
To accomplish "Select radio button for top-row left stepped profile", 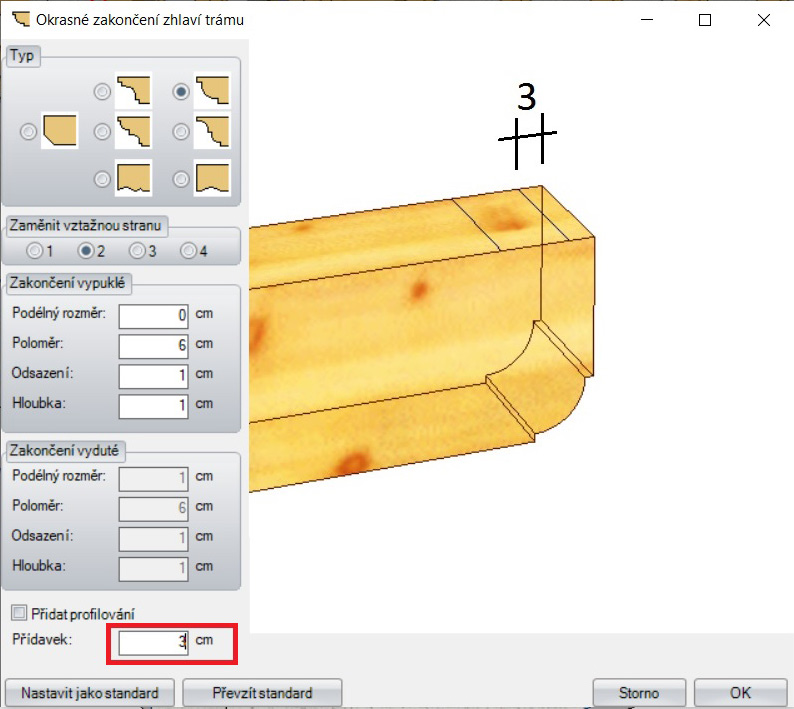I will click(102, 92).
